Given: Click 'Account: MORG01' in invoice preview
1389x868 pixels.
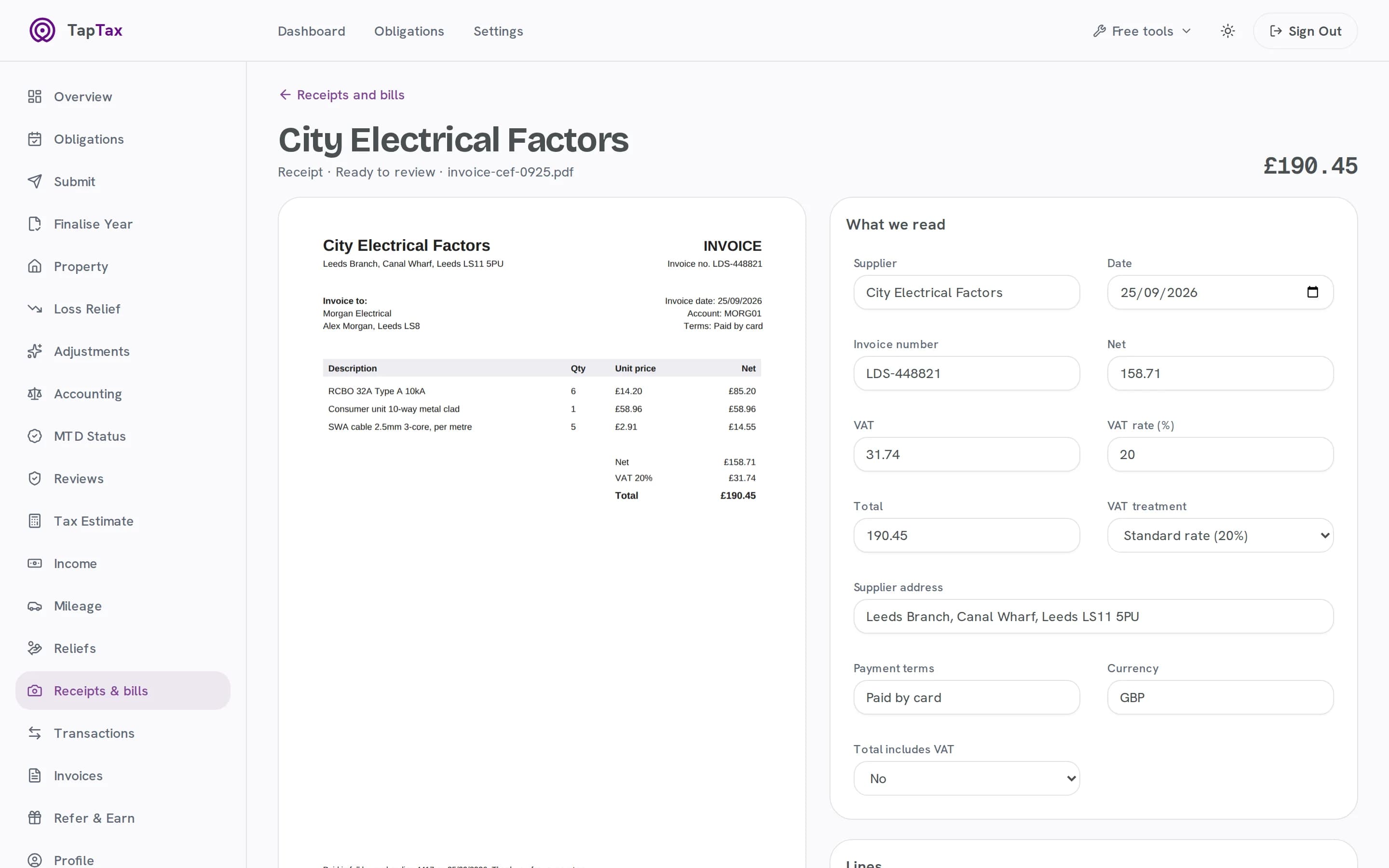Looking at the screenshot, I should point(724,313).
